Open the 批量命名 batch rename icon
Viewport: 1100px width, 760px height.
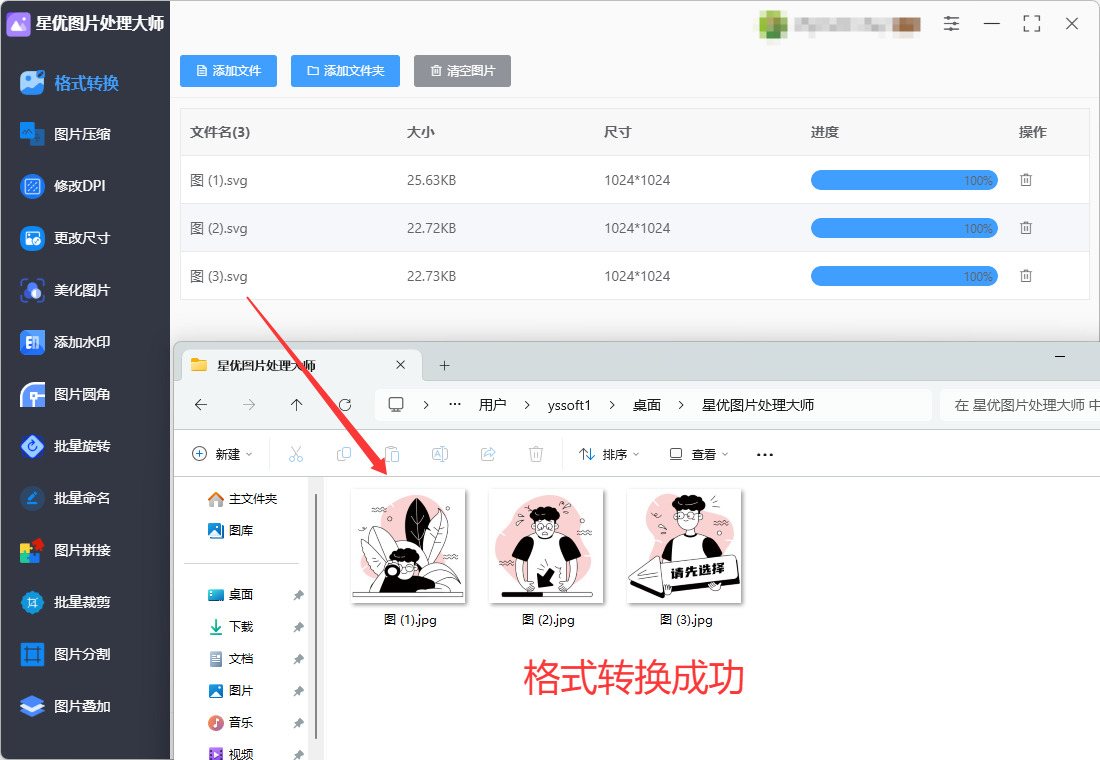[x=32, y=498]
